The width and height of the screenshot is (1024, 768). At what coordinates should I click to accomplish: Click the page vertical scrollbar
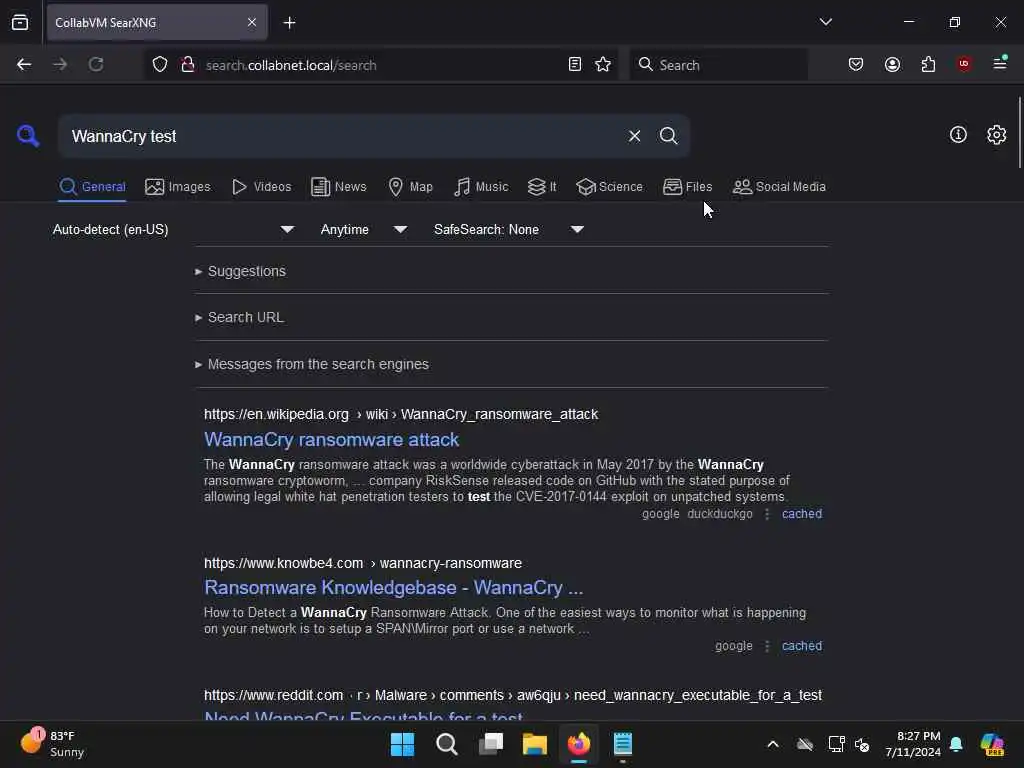(1019, 133)
